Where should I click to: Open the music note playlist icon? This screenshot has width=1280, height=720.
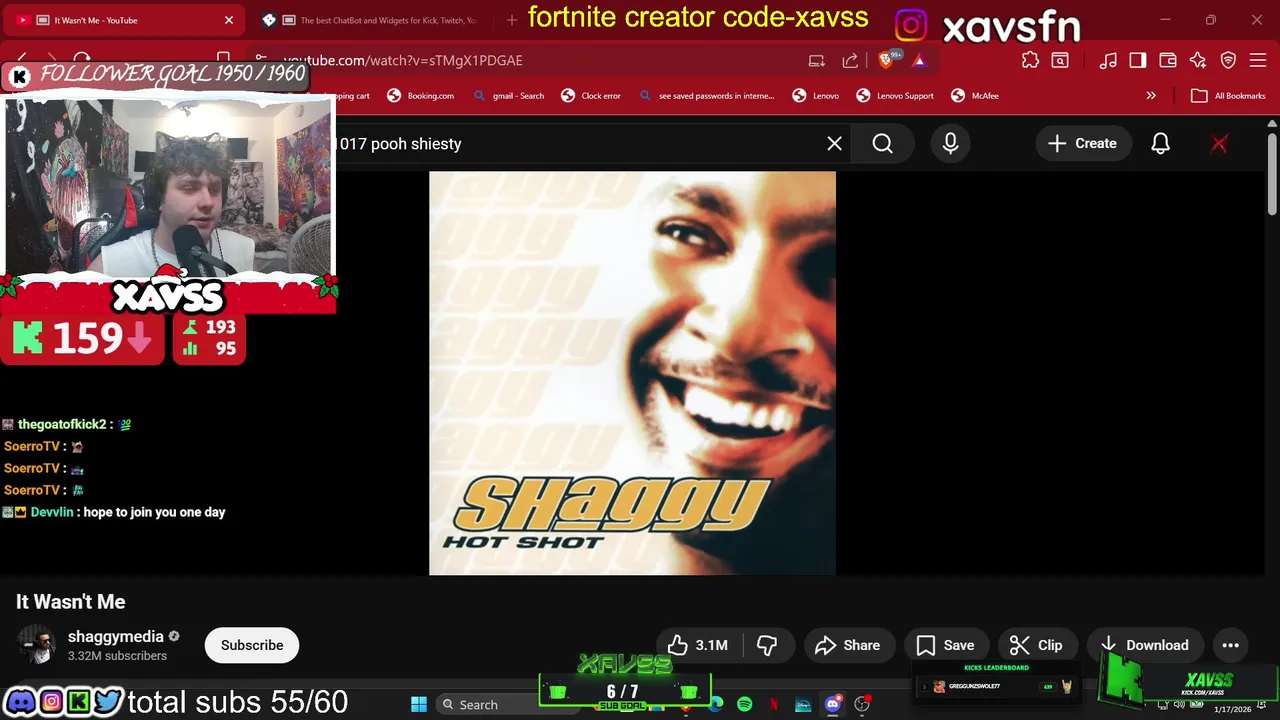click(1108, 61)
